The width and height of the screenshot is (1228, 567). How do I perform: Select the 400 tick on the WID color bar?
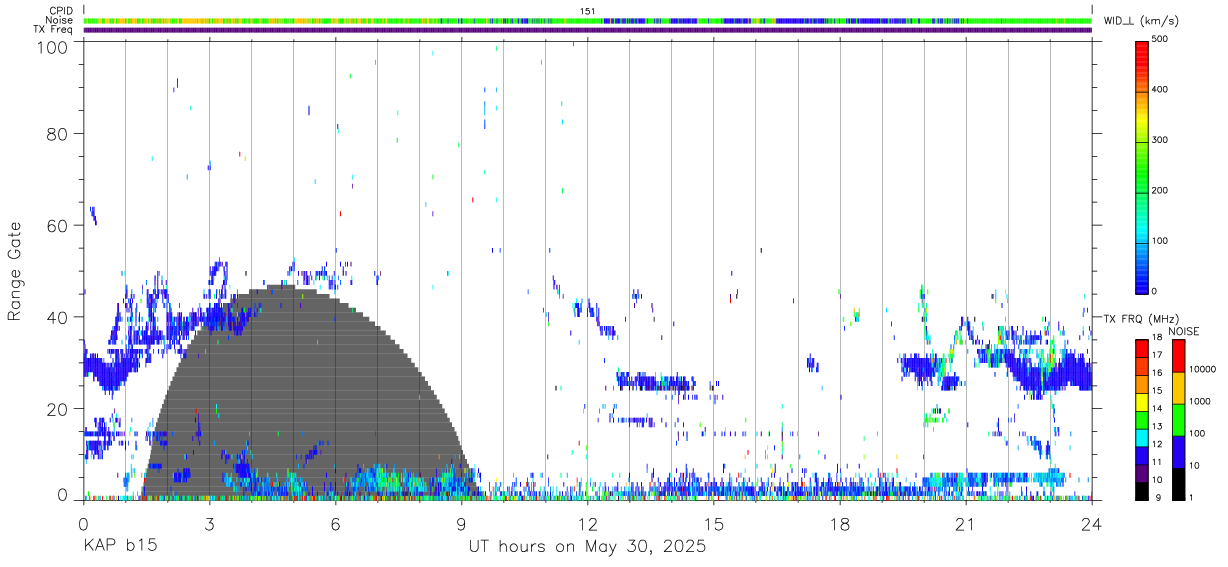1160,89
